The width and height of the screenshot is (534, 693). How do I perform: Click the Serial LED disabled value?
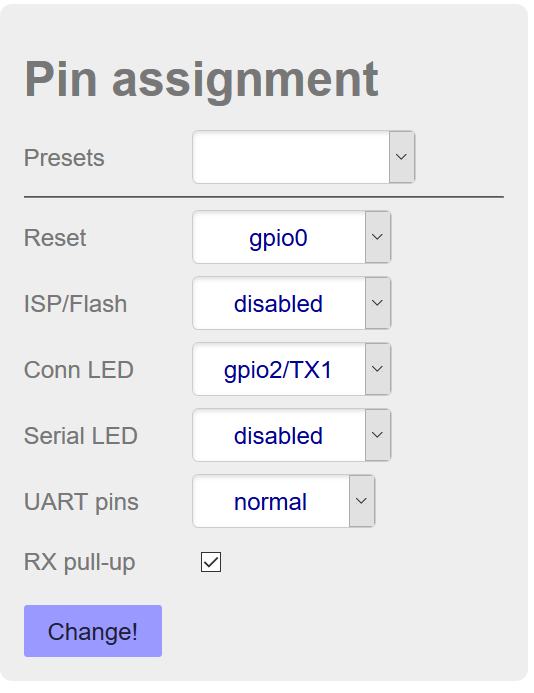[x=279, y=435]
